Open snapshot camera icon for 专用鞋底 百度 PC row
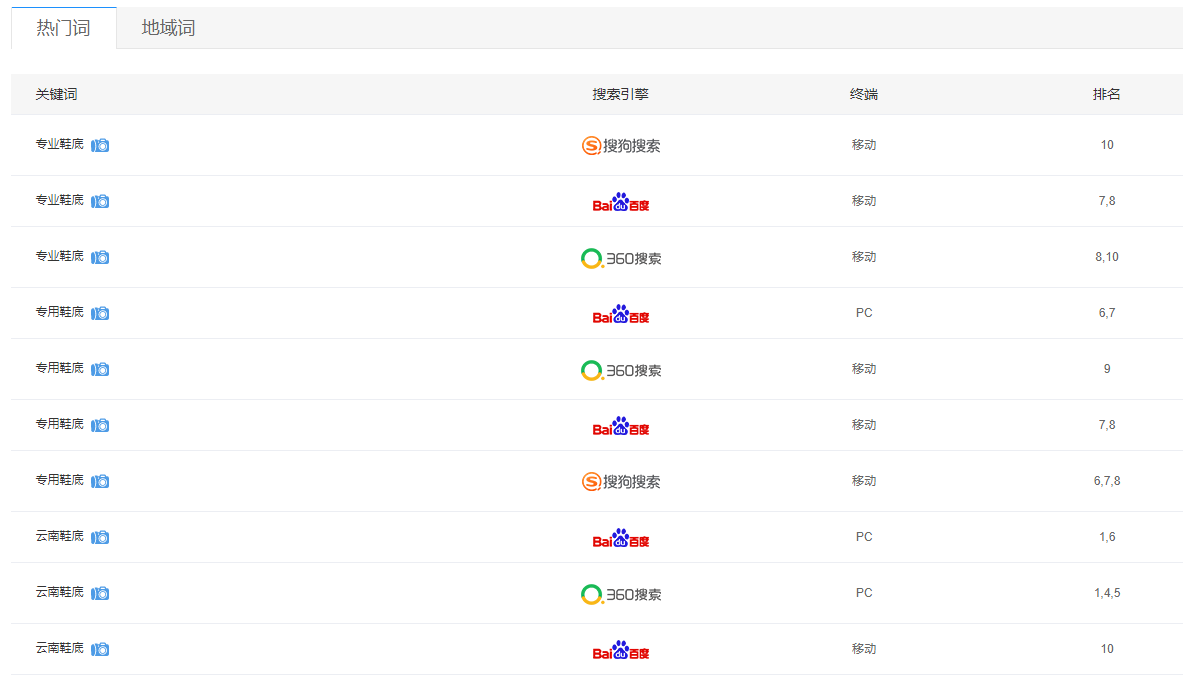 click(100, 313)
